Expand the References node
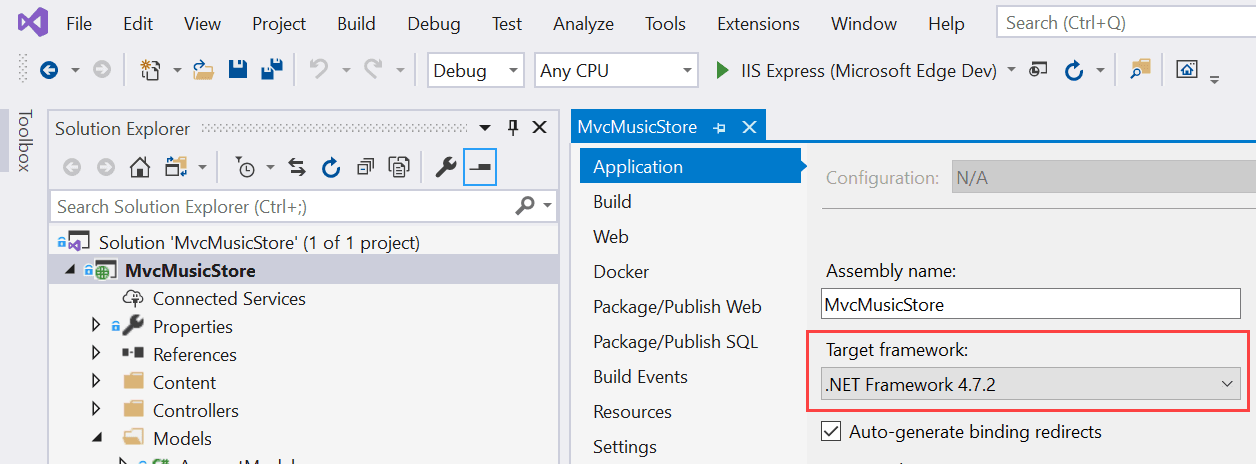 96,353
